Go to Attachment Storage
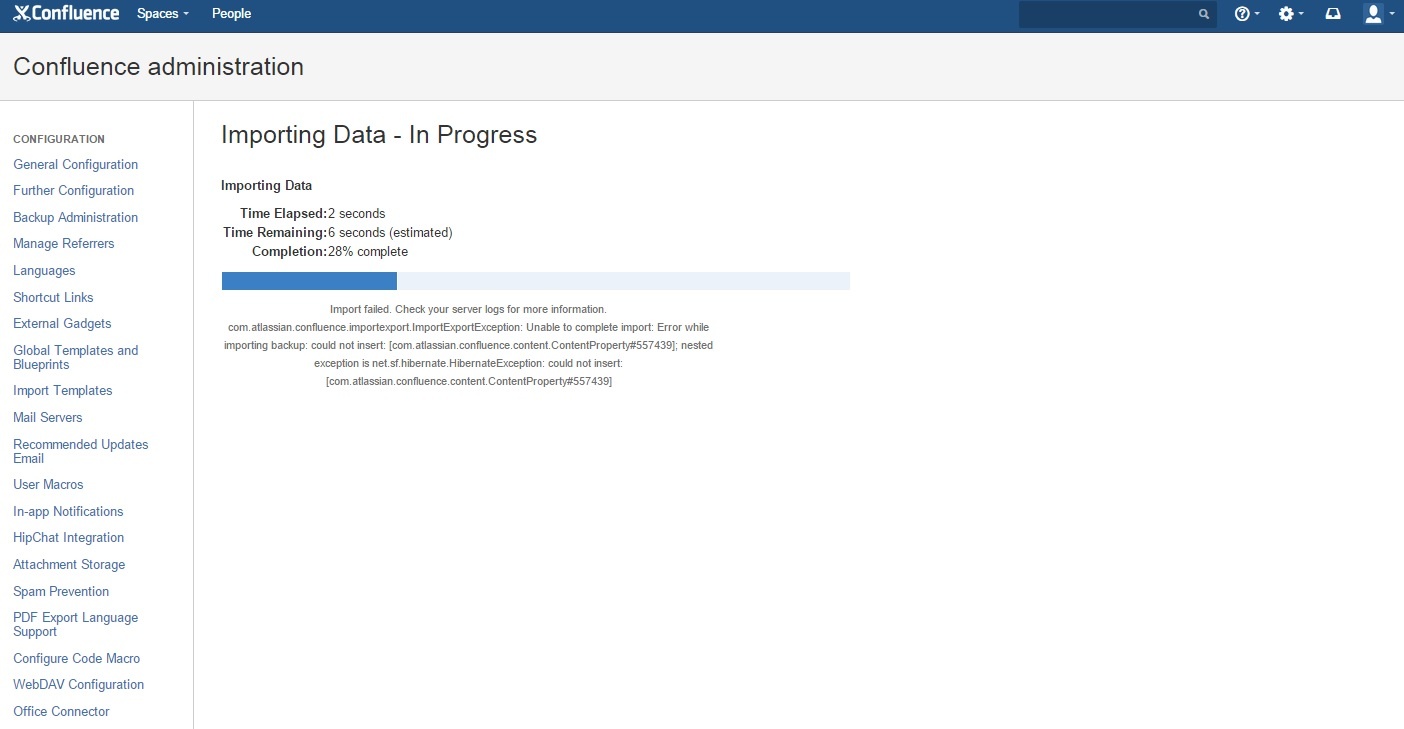This screenshot has width=1404, height=729. pos(69,564)
